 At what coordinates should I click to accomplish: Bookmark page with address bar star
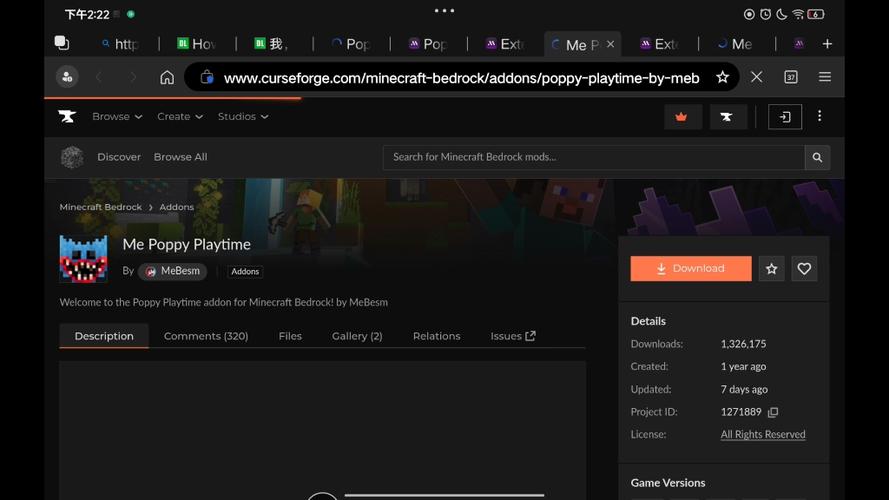coord(722,77)
